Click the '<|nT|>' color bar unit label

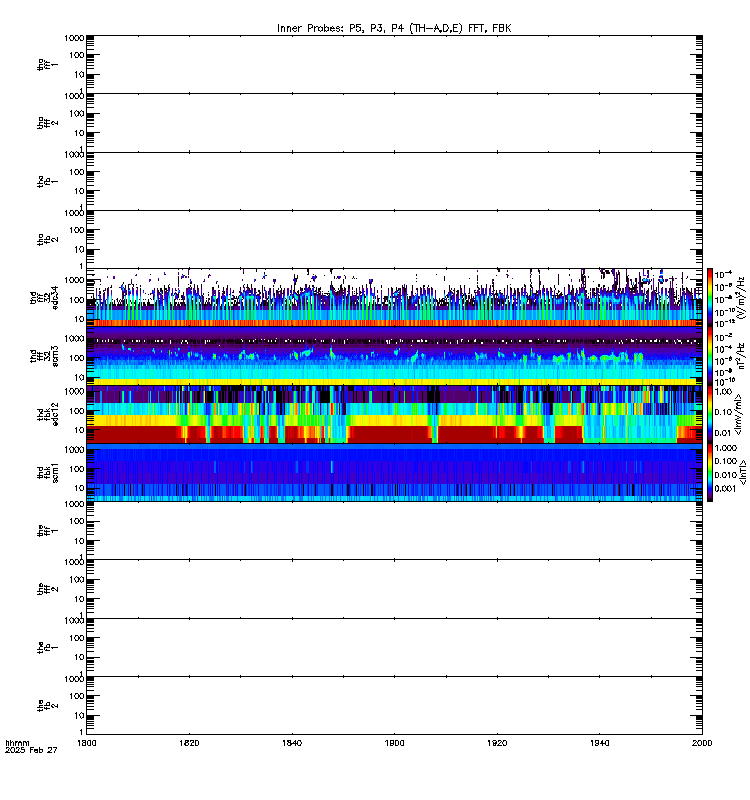[743, 472]
